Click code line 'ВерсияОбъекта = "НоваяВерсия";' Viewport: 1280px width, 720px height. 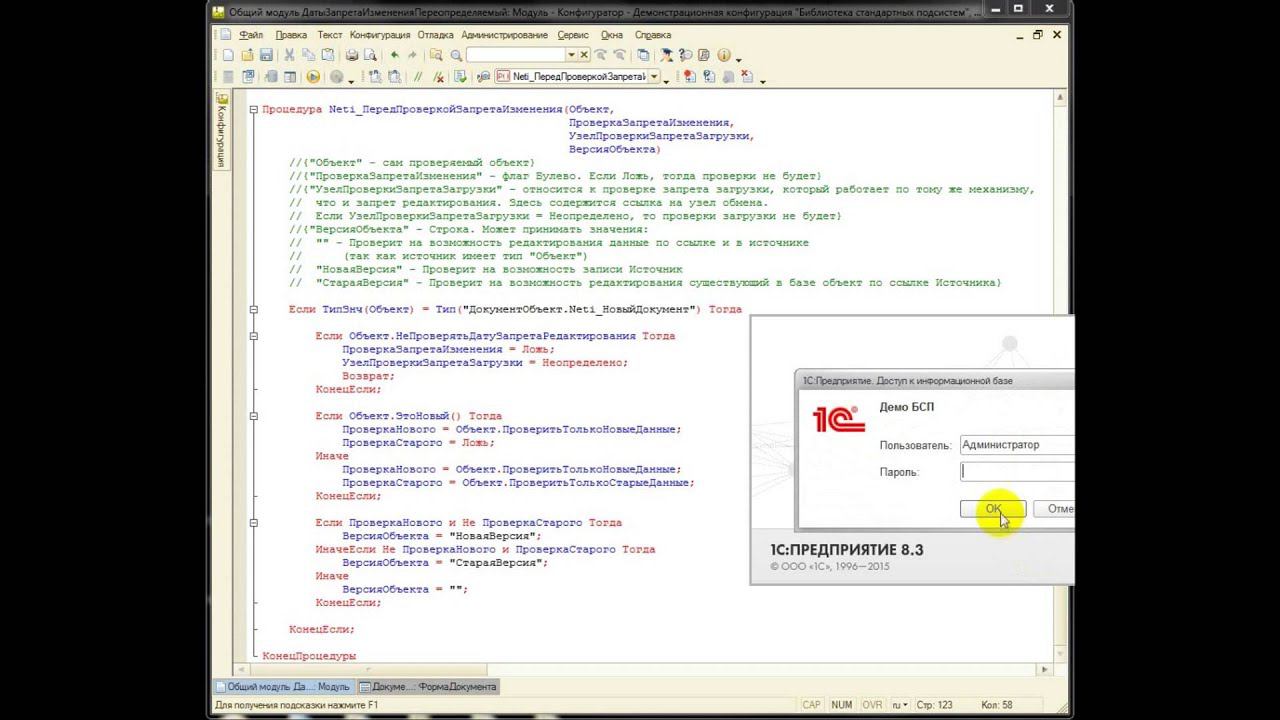click(x=441, y=536)
